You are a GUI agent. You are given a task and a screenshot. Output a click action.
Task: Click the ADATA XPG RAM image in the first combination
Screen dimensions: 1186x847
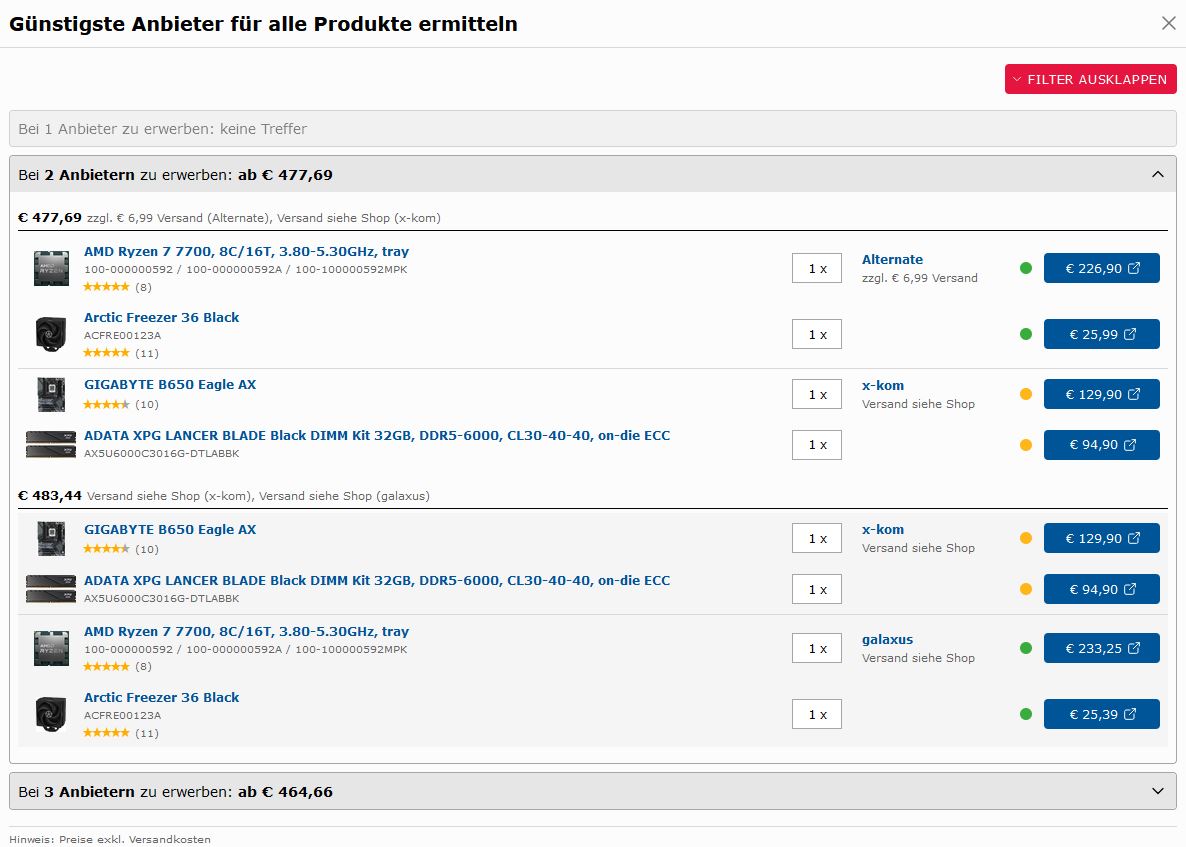coord(50,445)
